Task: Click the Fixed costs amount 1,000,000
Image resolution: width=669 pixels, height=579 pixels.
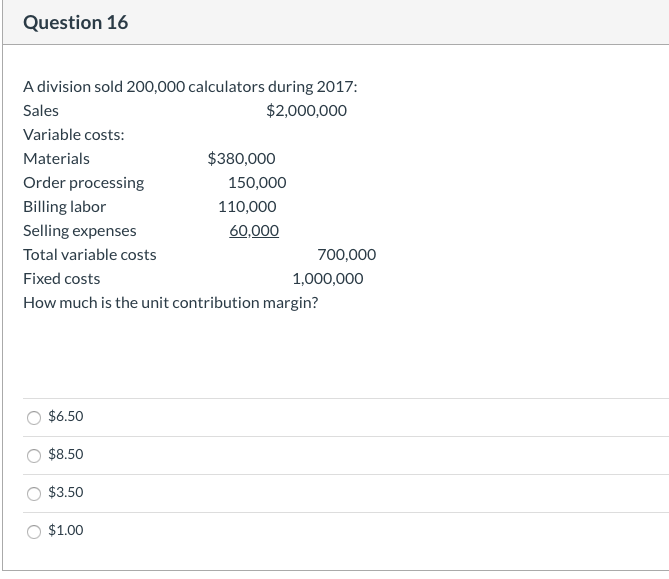Action: [x=328, y=279]
